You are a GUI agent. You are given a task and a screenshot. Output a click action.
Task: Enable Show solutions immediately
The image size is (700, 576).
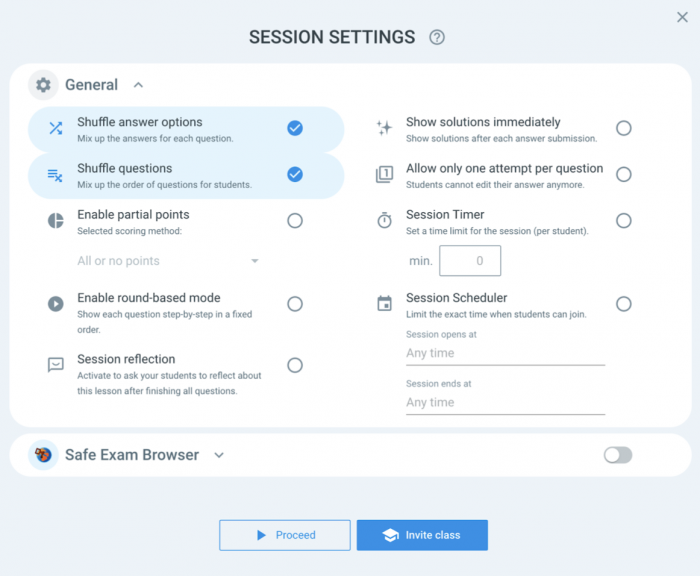click(624, 129)
